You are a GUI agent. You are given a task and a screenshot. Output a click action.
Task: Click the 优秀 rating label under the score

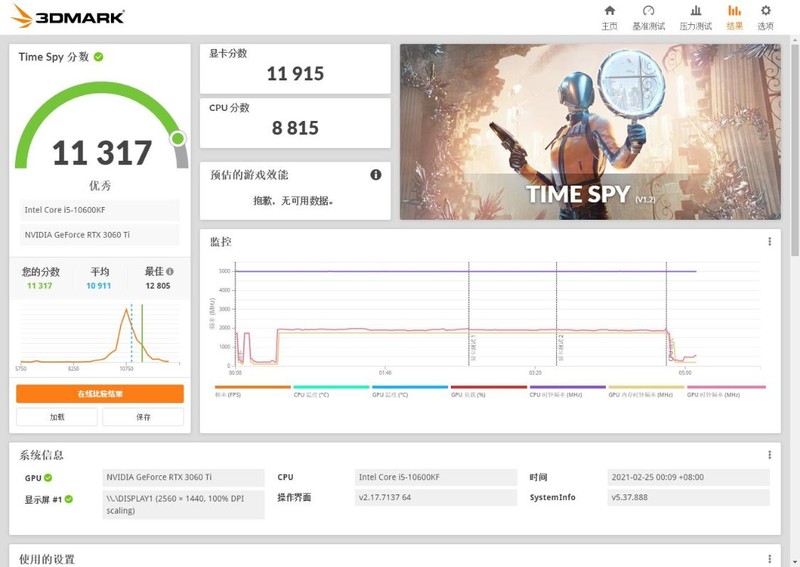100,185
